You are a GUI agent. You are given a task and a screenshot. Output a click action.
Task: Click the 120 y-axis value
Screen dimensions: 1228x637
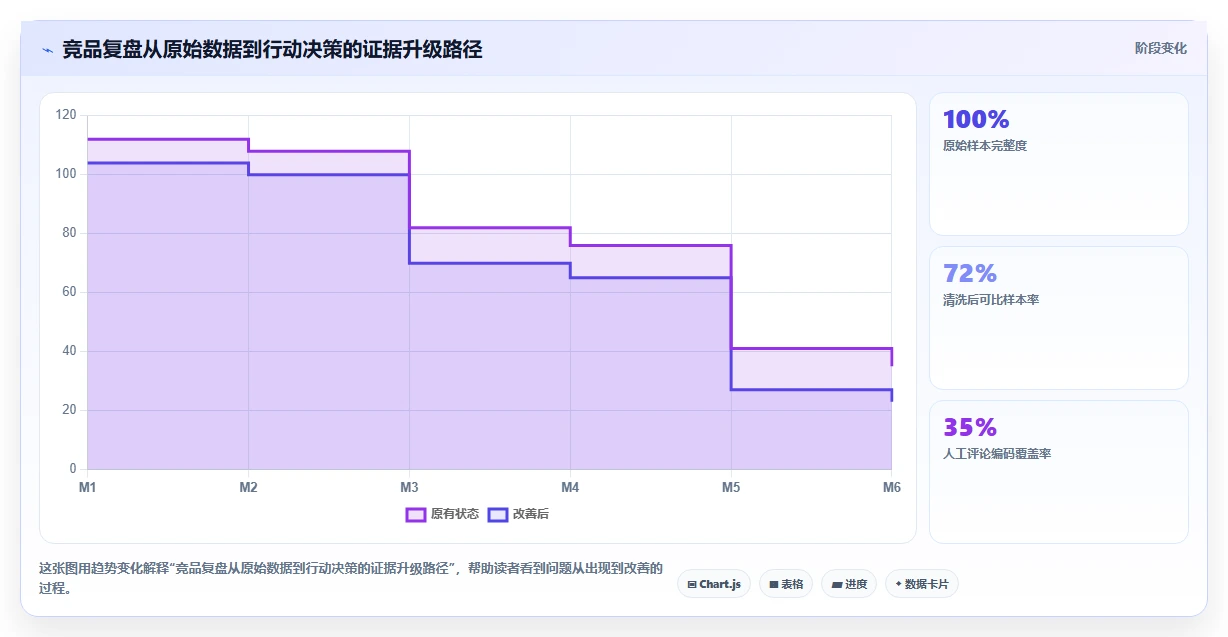coord(66,115)
